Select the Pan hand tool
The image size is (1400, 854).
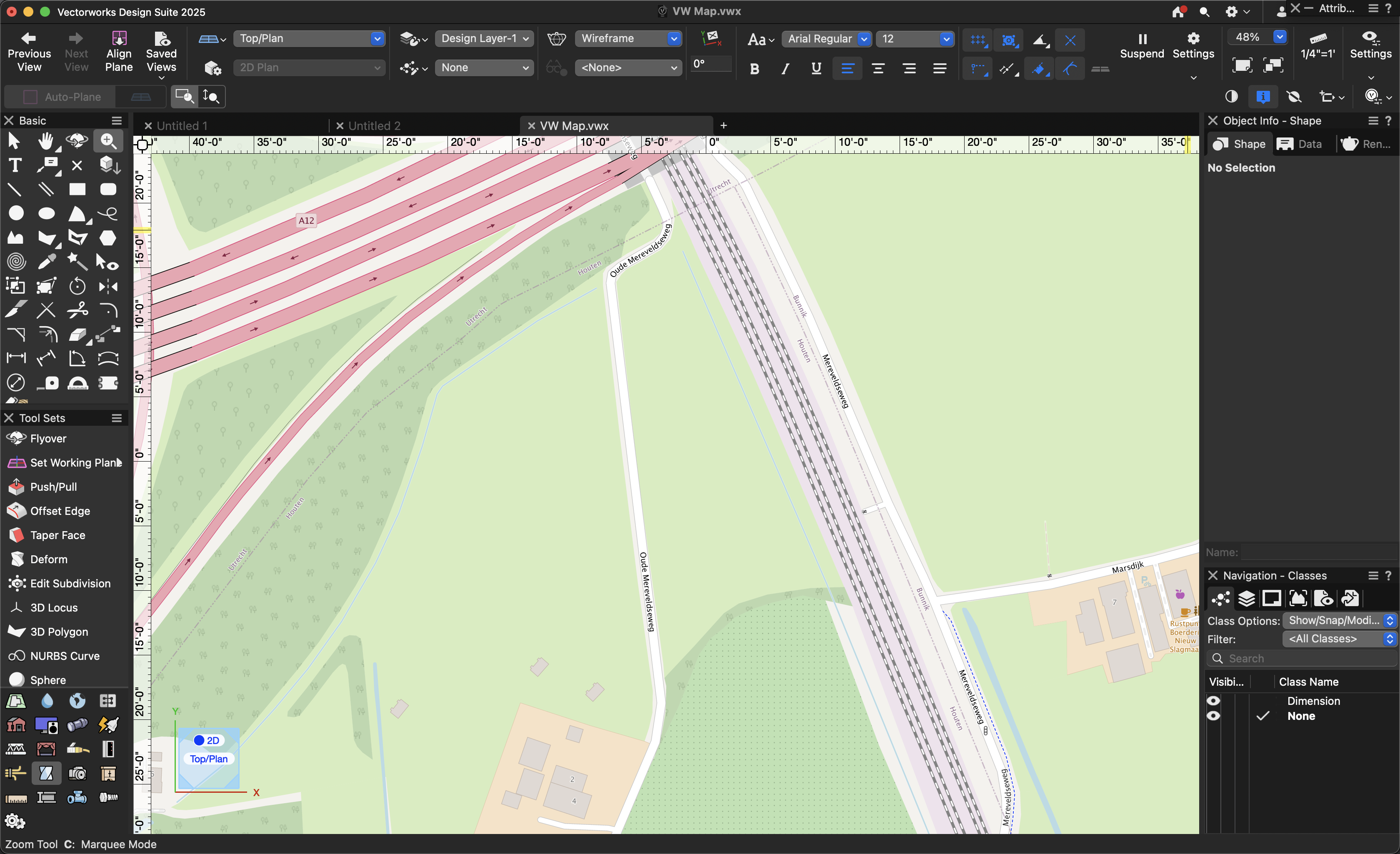point(45,141)
